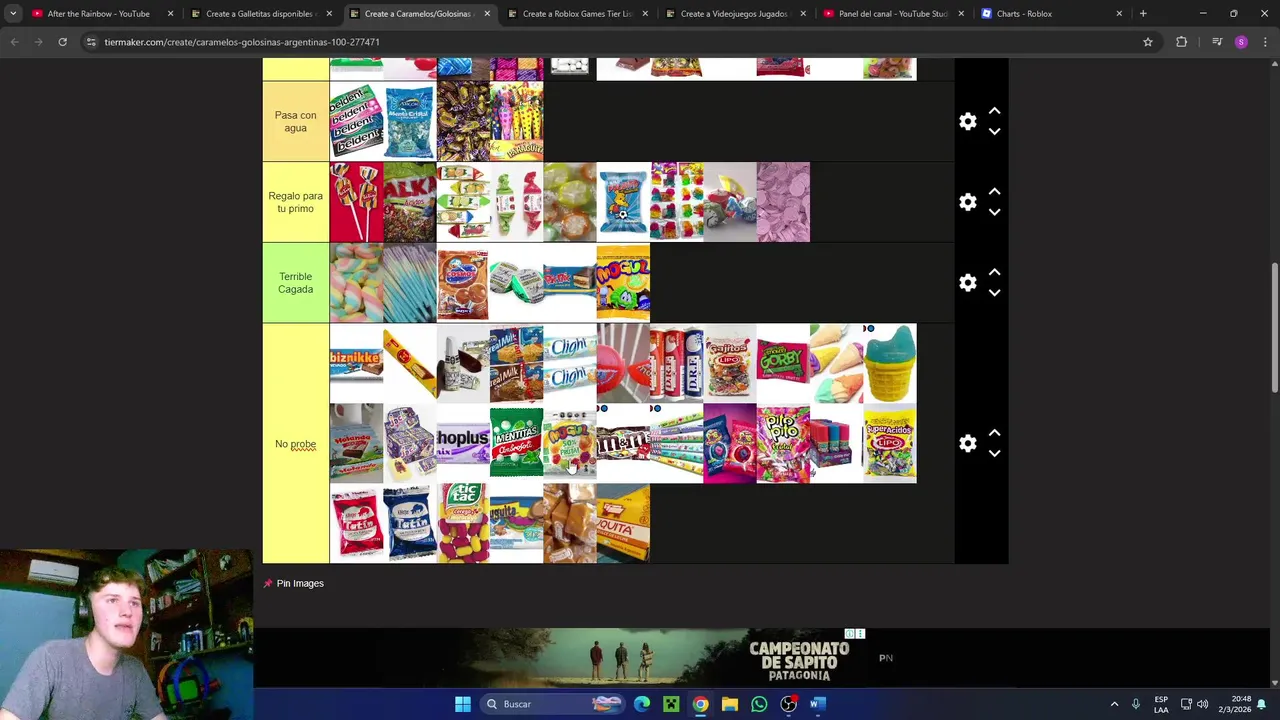This screenshot has width=1280, height=720.
Task: Pick the Mentitas green pack image
Action: click(x=516, y=443)
